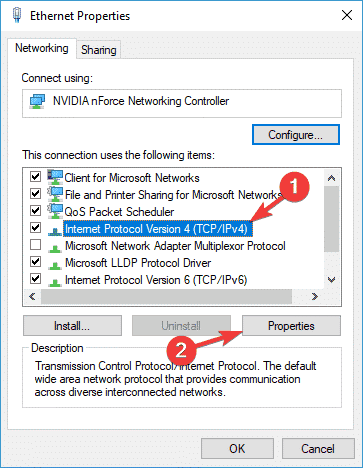Click the Network Adapter Multiplexor Protocol icon

pyautogui.click(x=55, y=248)
